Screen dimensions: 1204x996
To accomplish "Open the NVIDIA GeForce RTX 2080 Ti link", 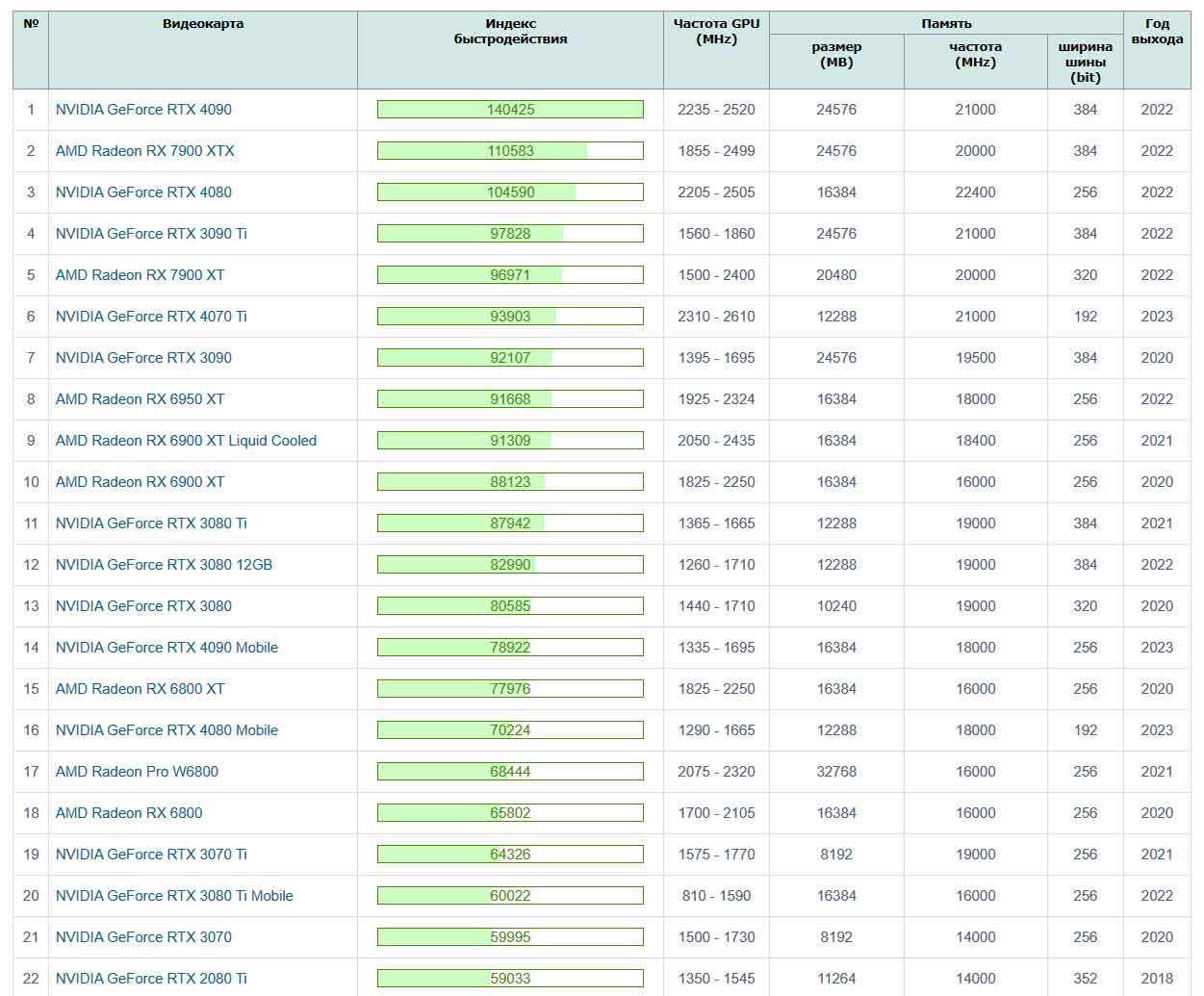I will (151, 979).
